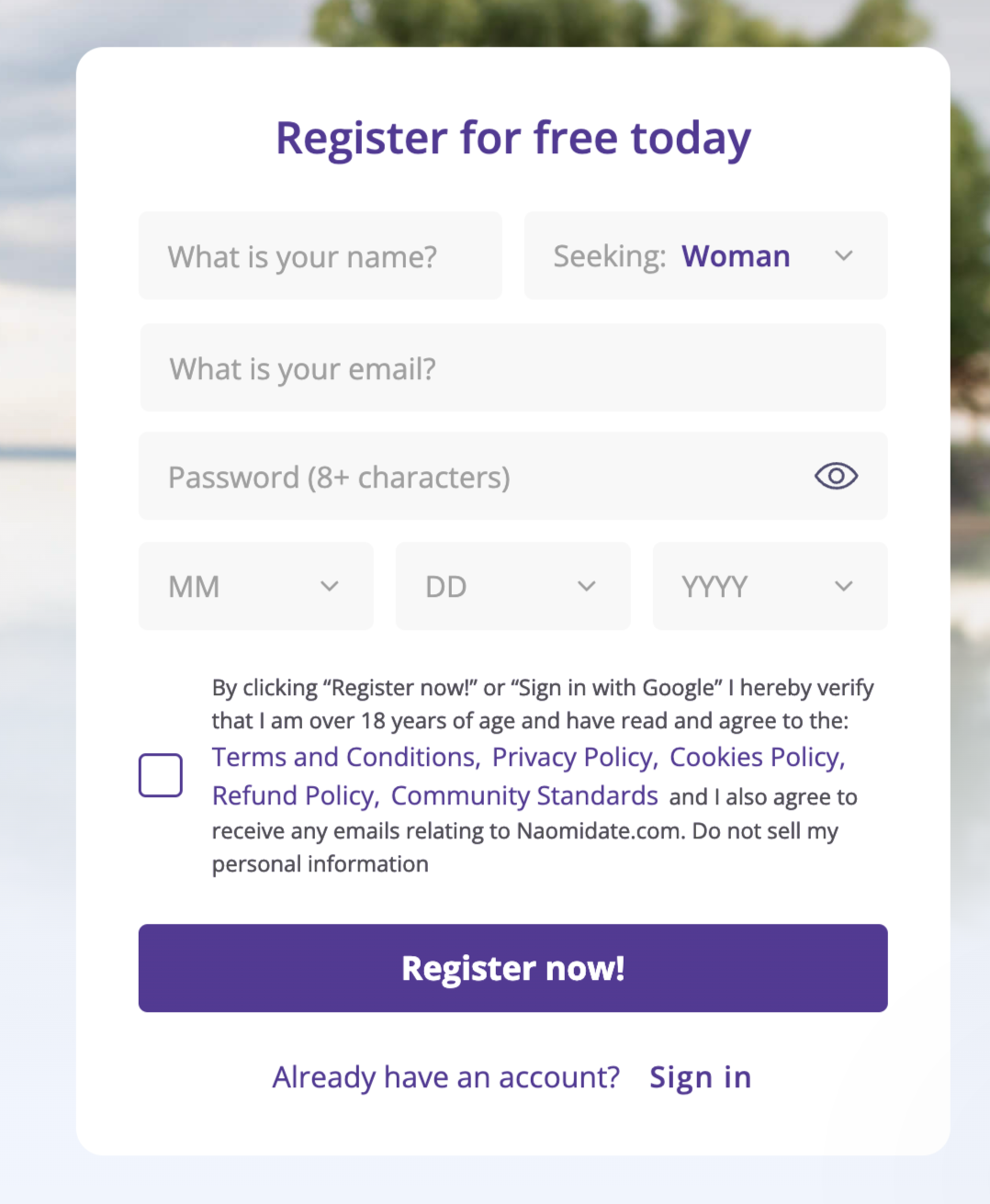Screen dimensions: 990x1204
Task: Select the Woman seeking value
Action: click(x=735, y=256)
